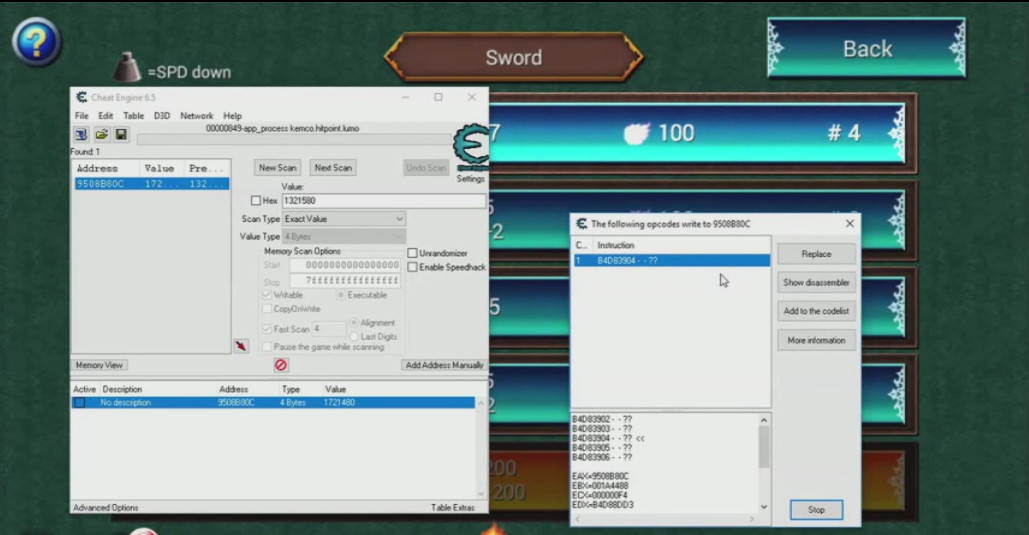Click the open process icon in Cheat Engine toolbar
This screenshot has height=535, width=1029.
tap(81, 135)
